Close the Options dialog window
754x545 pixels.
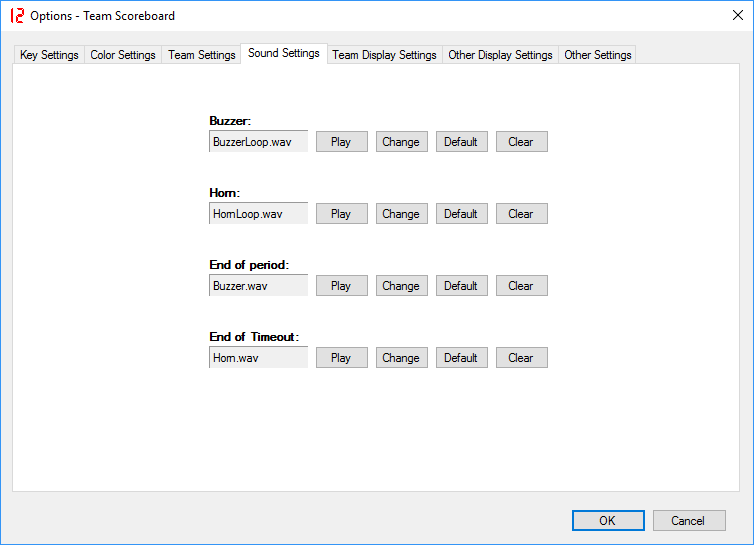[738, 15]
